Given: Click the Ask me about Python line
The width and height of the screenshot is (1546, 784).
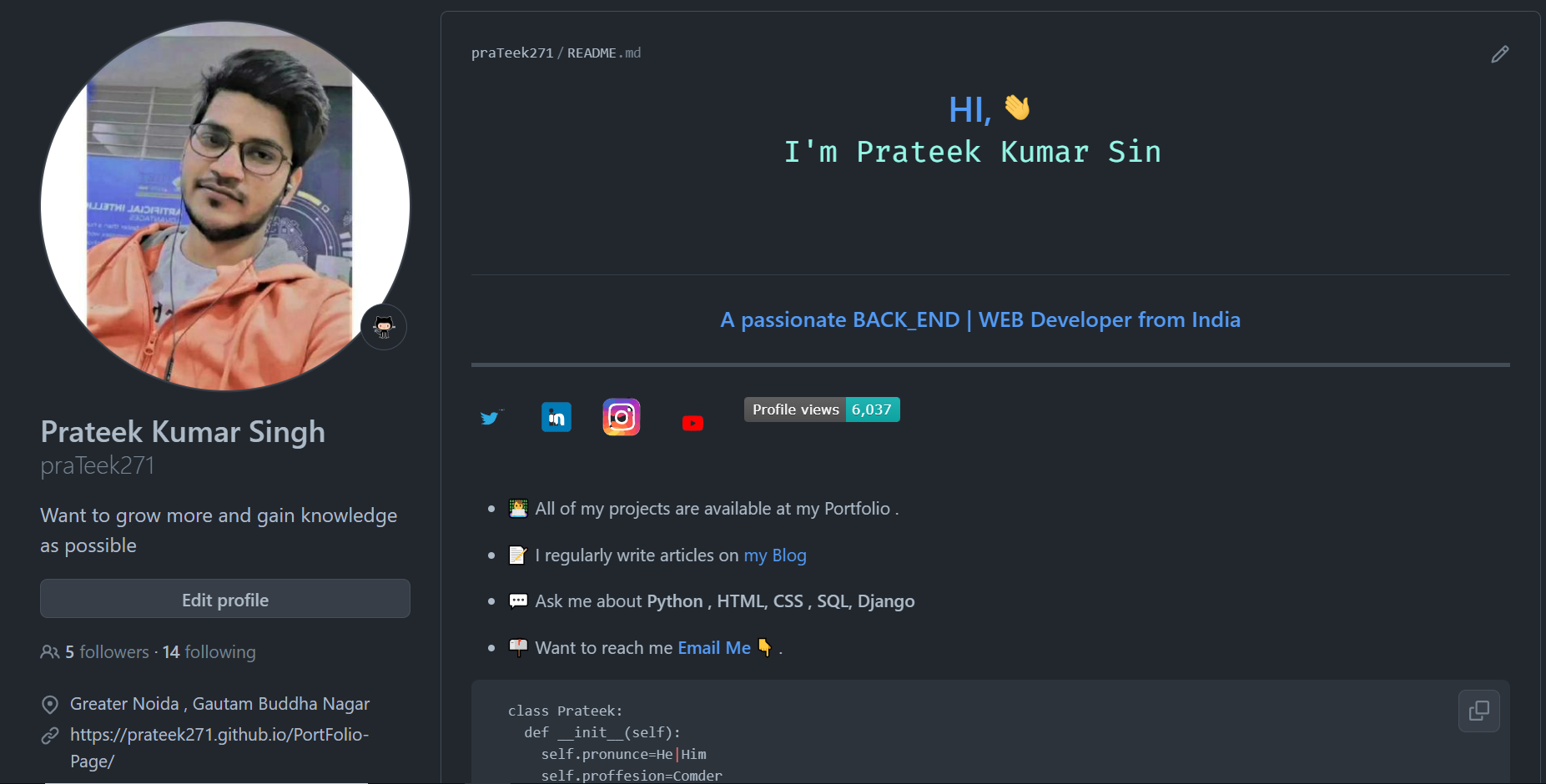Looking at the screenshot, I should click(x=725, y=601).
